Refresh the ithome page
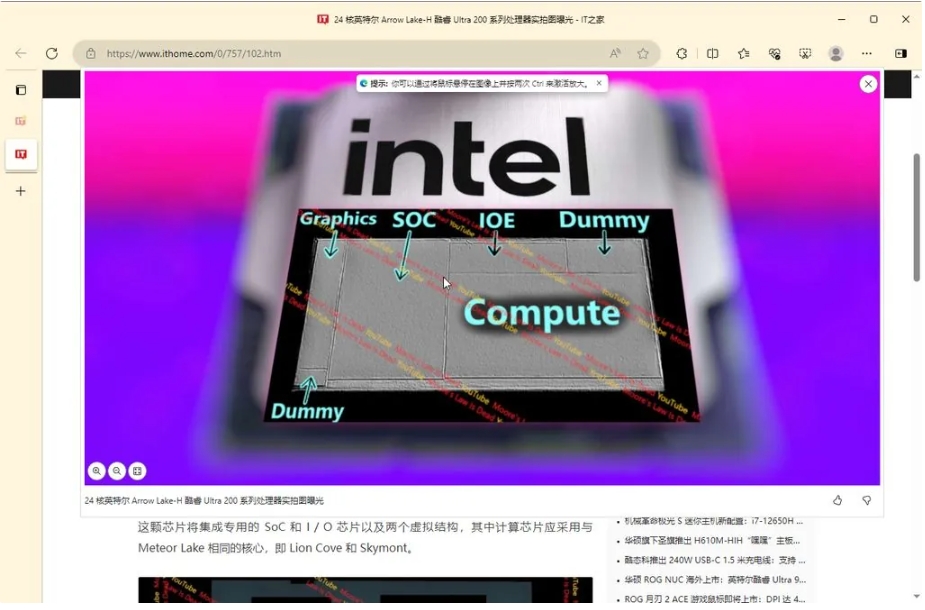925x610 pixels. 52,54
